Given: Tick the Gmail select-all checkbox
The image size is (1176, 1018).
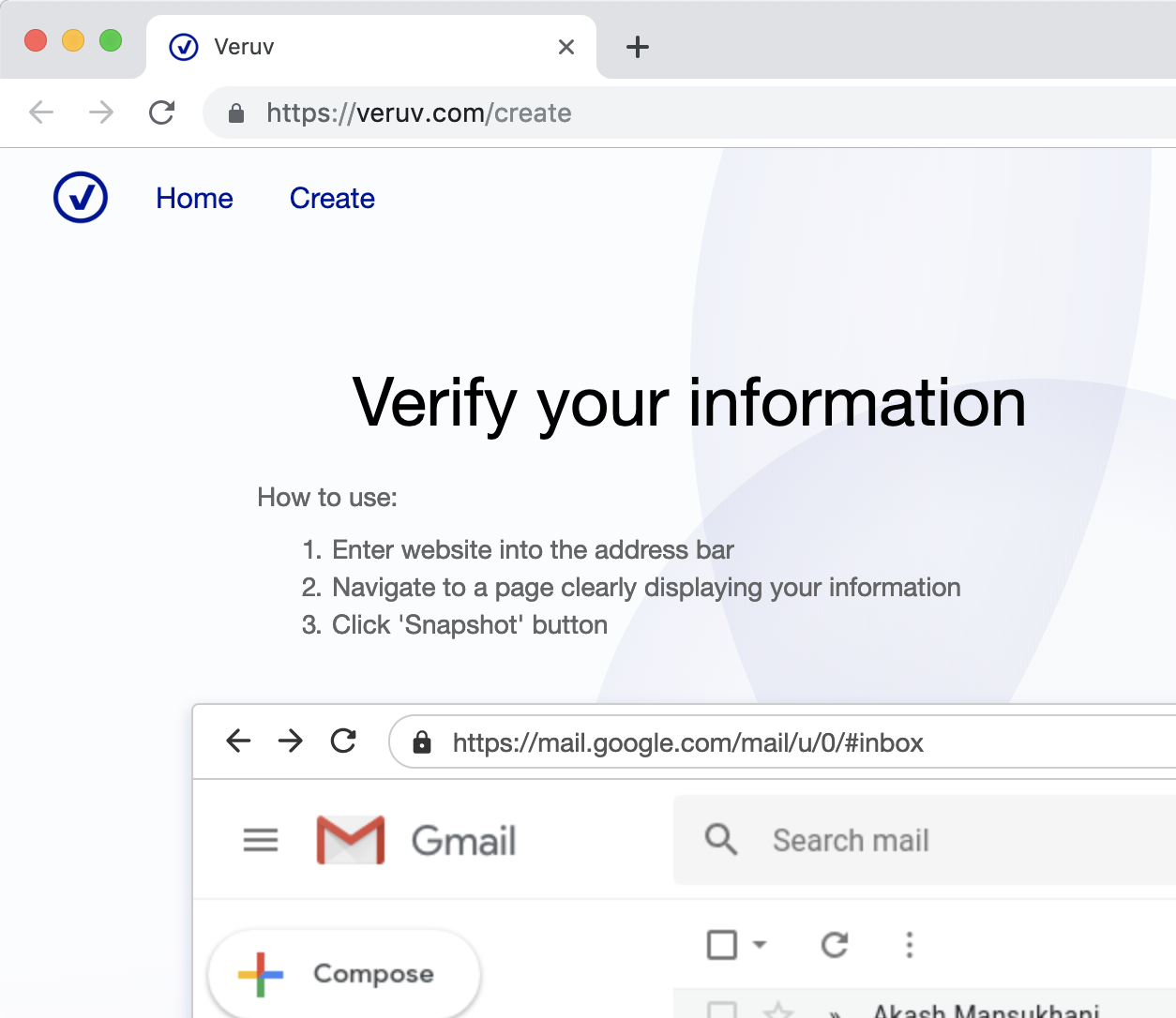Looking at the screenshot, I should click(722, 945).
